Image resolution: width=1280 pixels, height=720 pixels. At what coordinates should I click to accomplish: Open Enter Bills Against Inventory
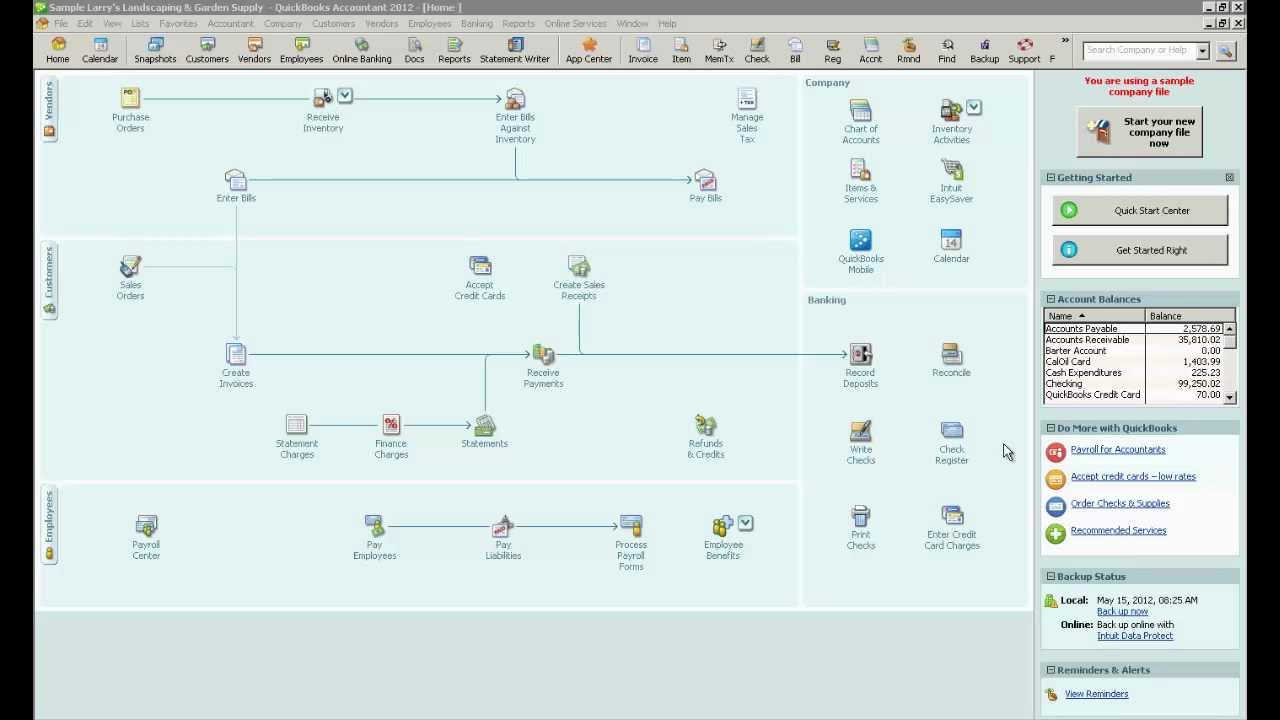coord(515,98)
